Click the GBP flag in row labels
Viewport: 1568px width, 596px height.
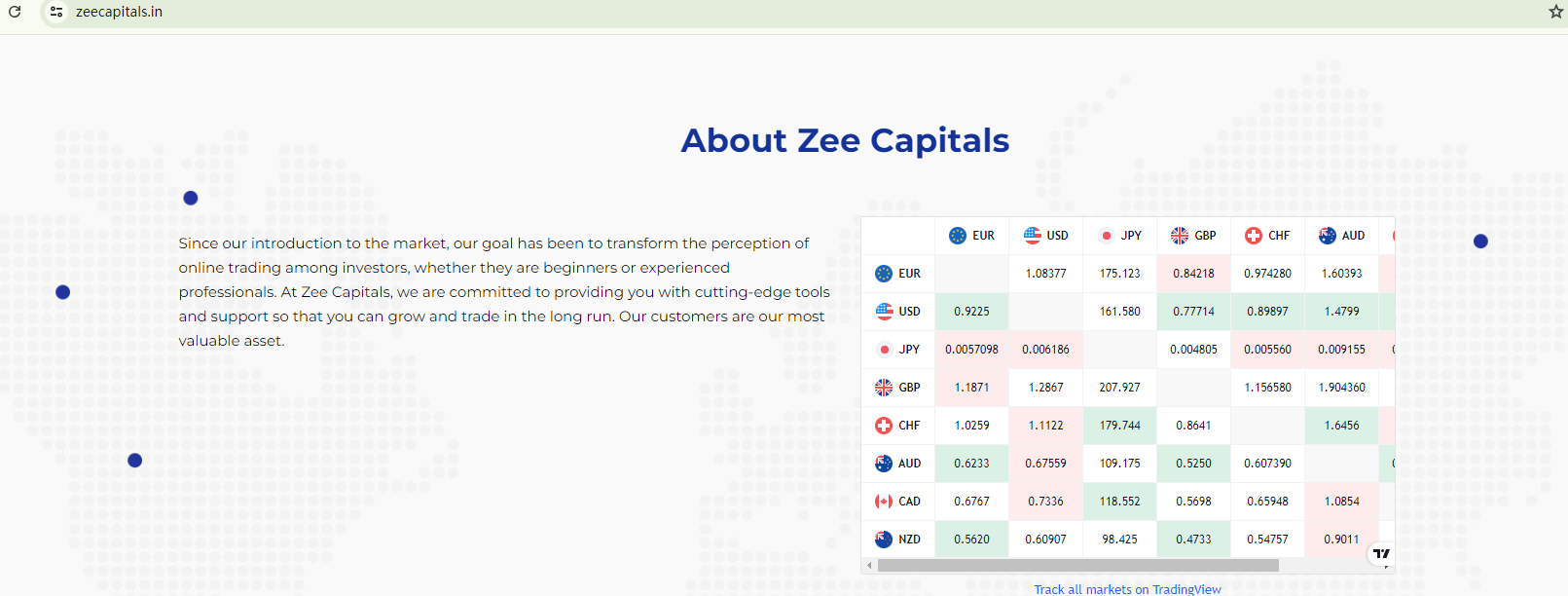coord(884,388)
